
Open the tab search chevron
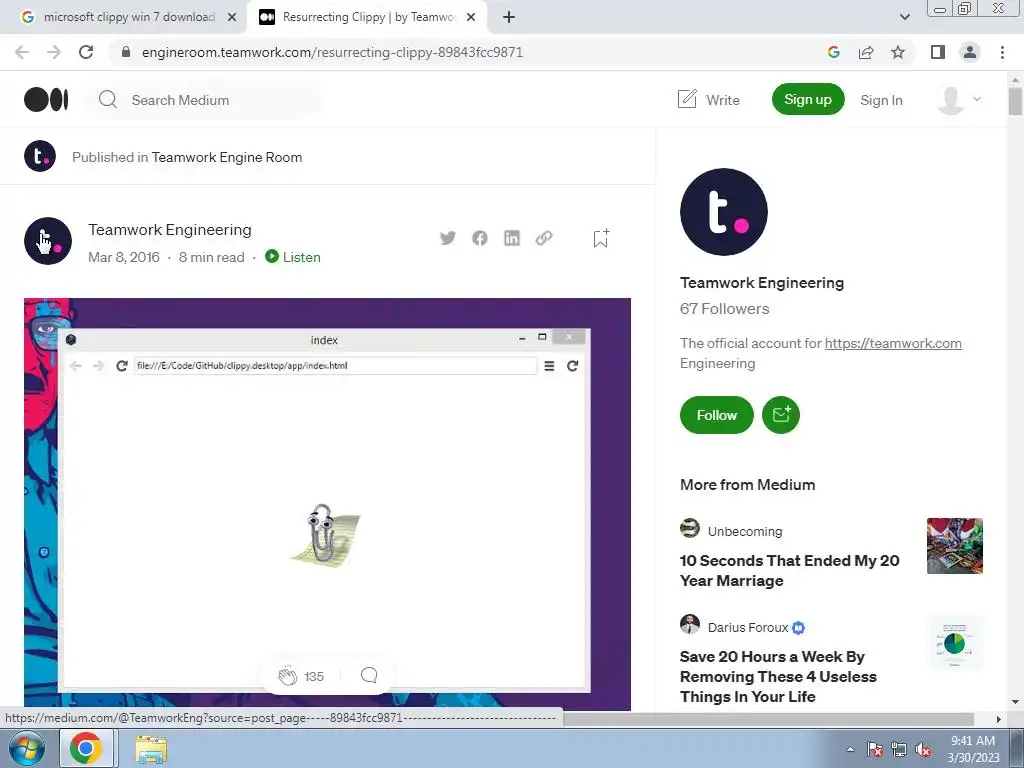click(x=904, y=17)
